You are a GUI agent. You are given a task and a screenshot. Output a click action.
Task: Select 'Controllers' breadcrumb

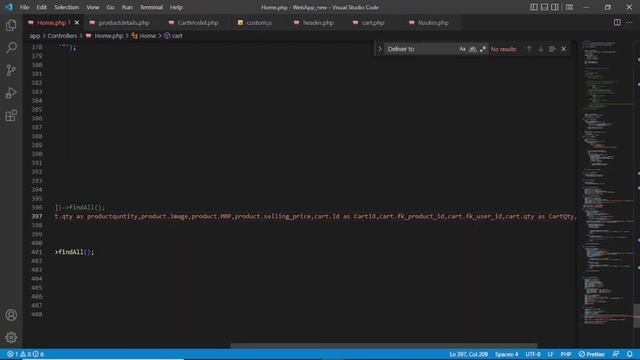(x=62, y=36)
